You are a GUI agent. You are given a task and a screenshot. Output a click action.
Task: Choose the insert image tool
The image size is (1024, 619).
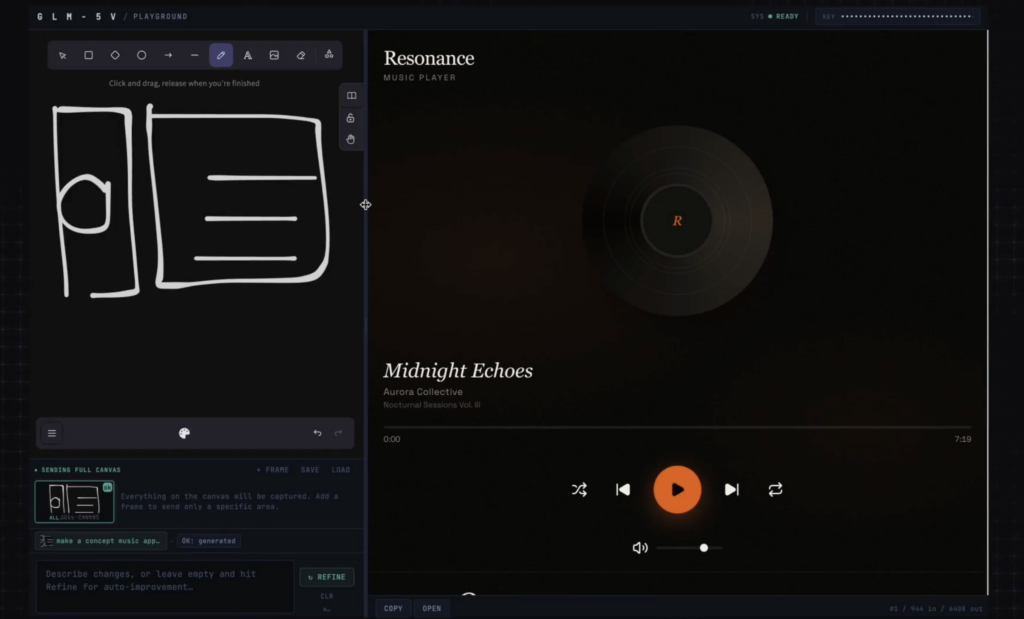[274, 56]
